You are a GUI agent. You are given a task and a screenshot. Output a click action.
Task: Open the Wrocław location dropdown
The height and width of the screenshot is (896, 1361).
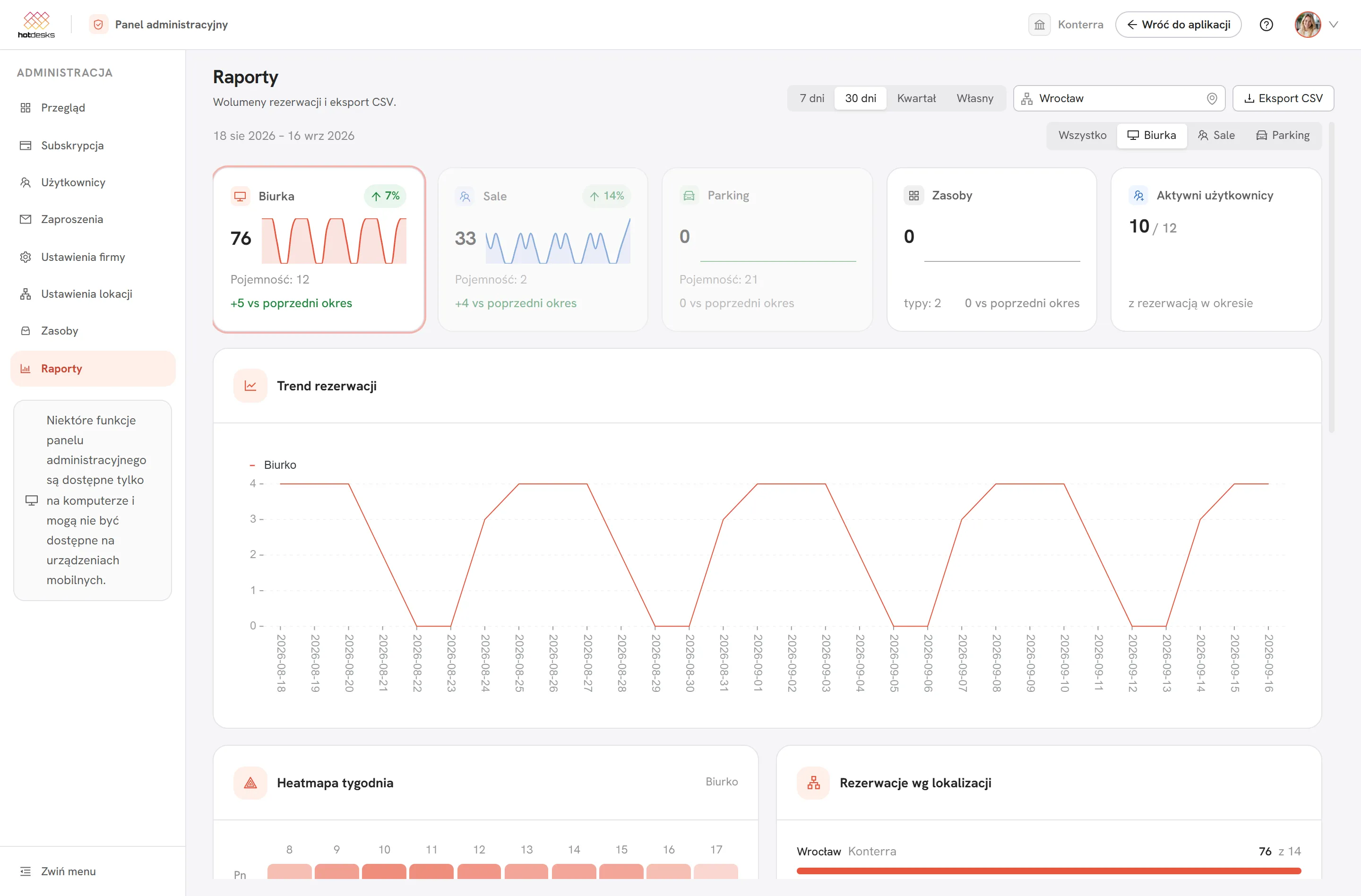1119,98
